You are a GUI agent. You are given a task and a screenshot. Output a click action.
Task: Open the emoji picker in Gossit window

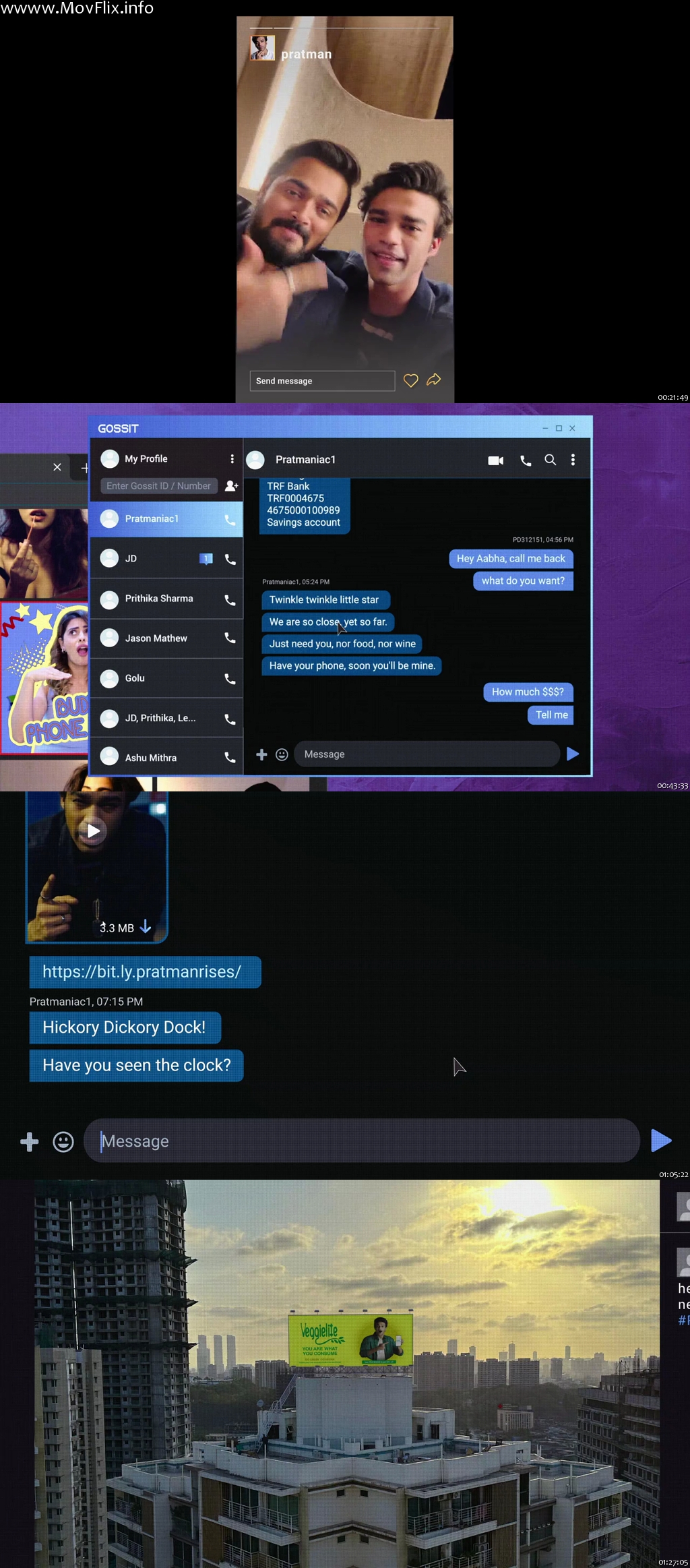click(282, 754)
